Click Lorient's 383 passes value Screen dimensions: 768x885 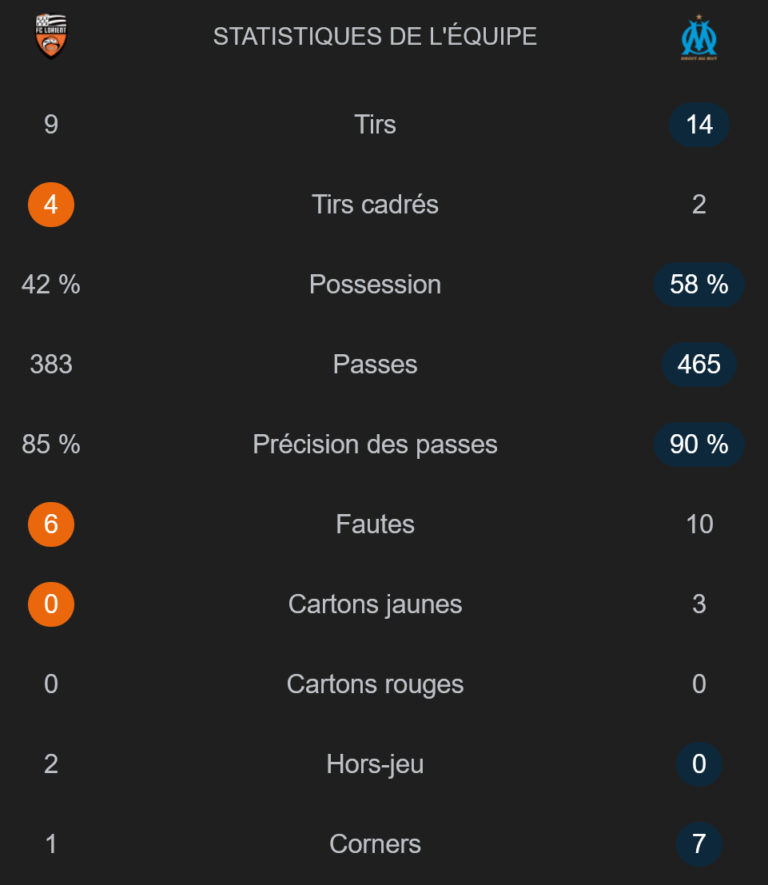pos(51,364)
